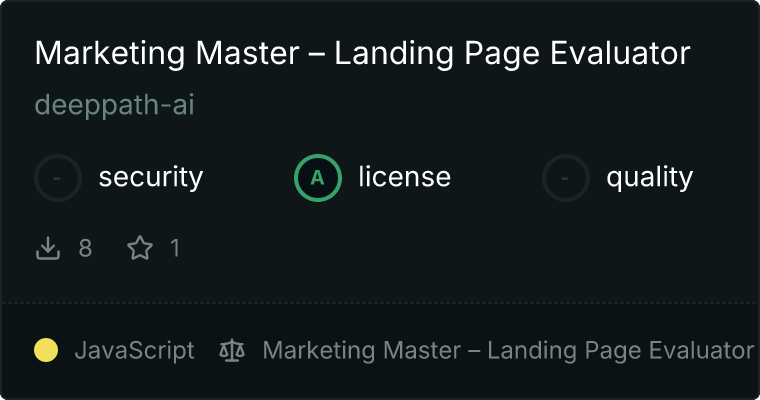Viewport: 760px width, 400px height.
Task: Click the dash inside the quality badge
Action: click(564, 179)
